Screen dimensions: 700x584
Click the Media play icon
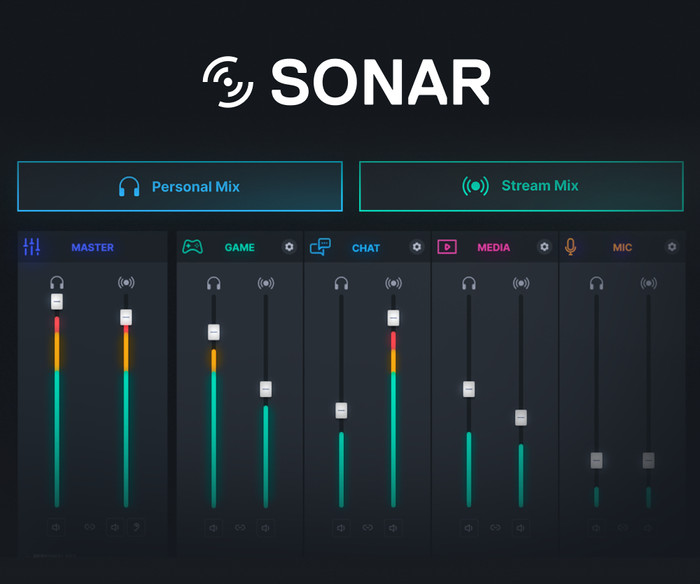coord(447,247)
